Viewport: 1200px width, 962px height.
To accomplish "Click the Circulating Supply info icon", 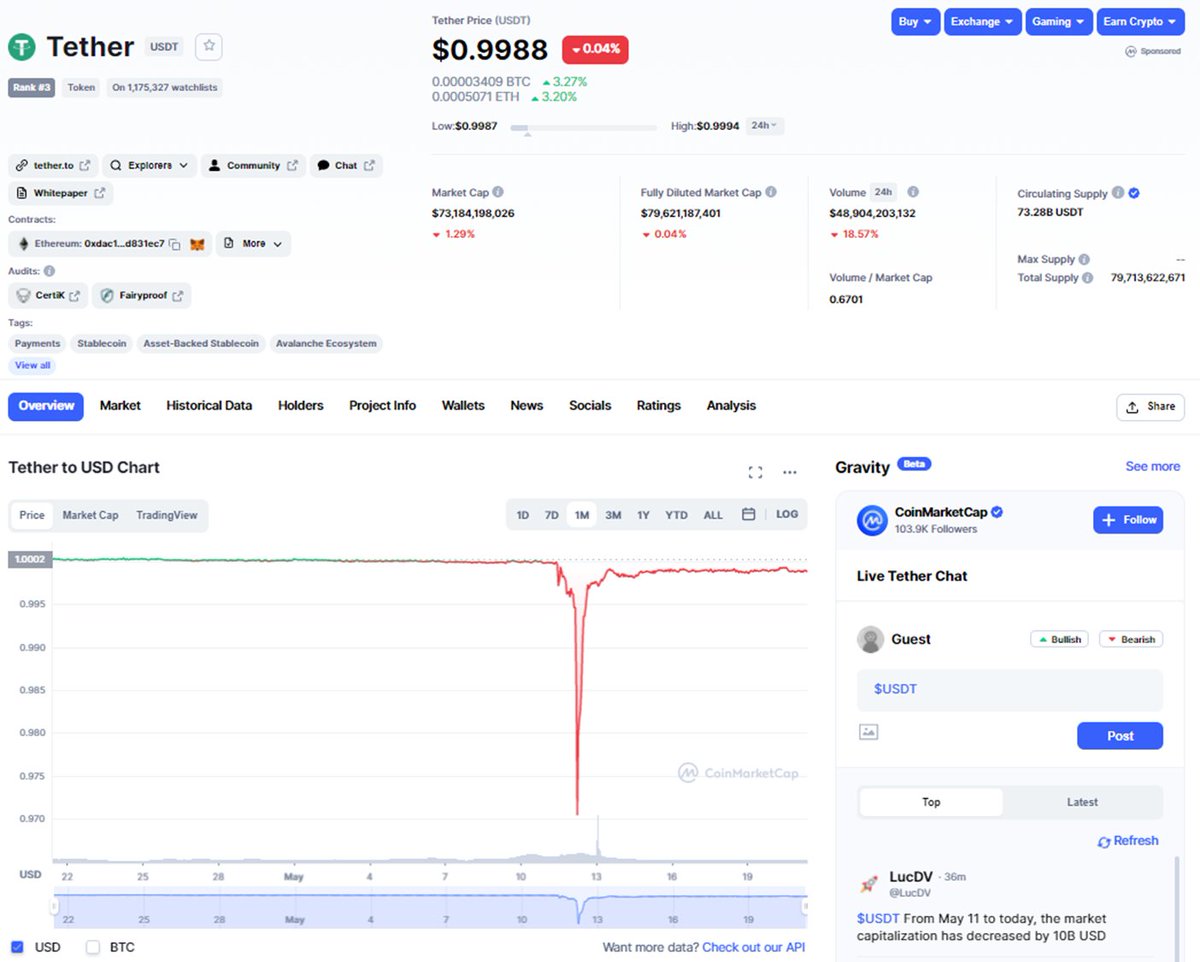I will (x=1118, y=193).
